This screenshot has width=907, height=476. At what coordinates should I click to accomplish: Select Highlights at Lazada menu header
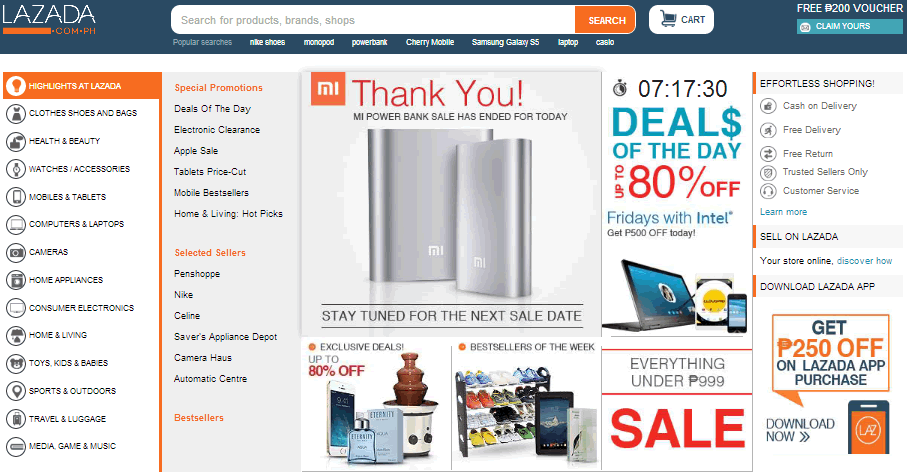point(83,86)
